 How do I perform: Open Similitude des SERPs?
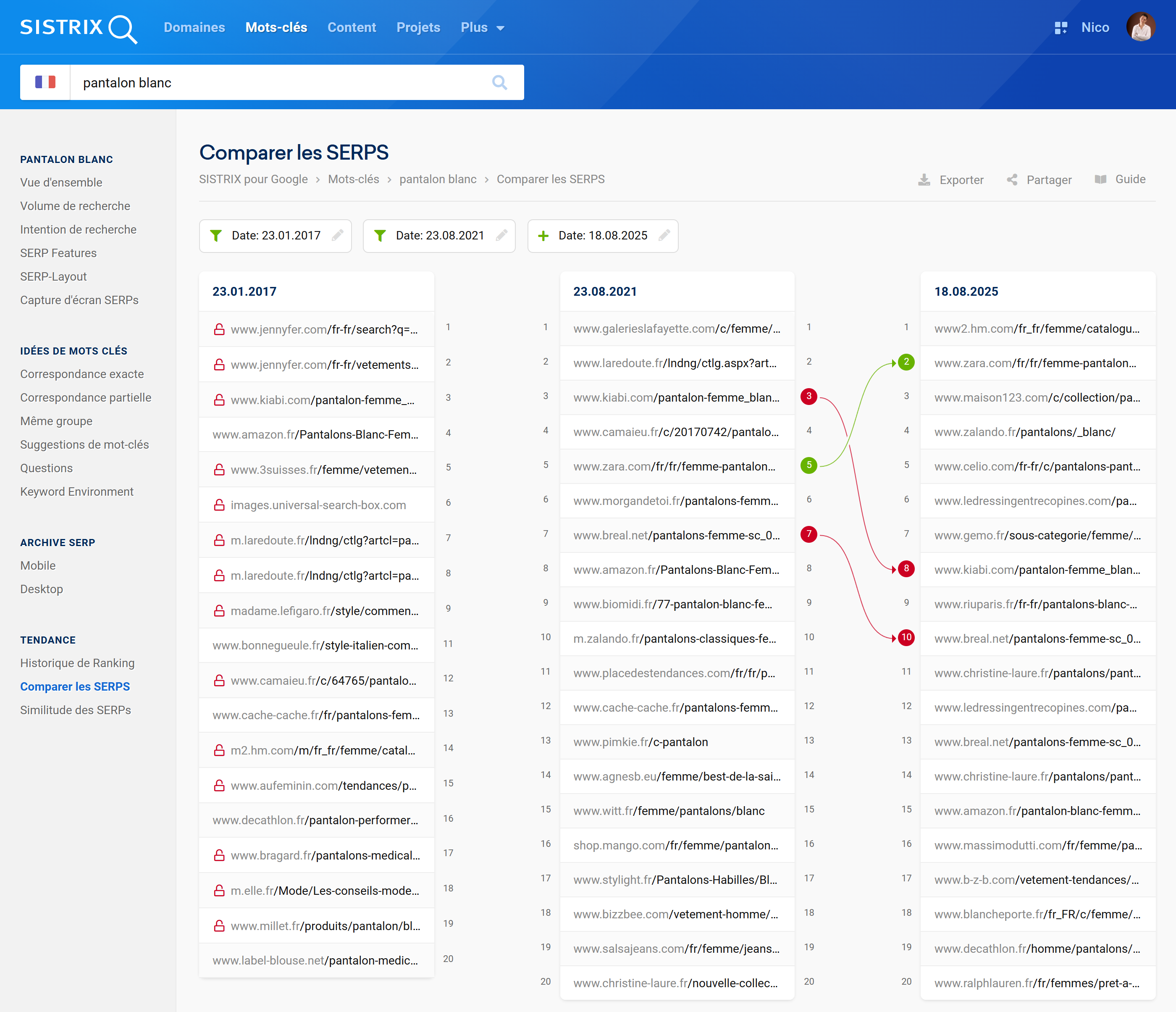(x=76, y=710)
